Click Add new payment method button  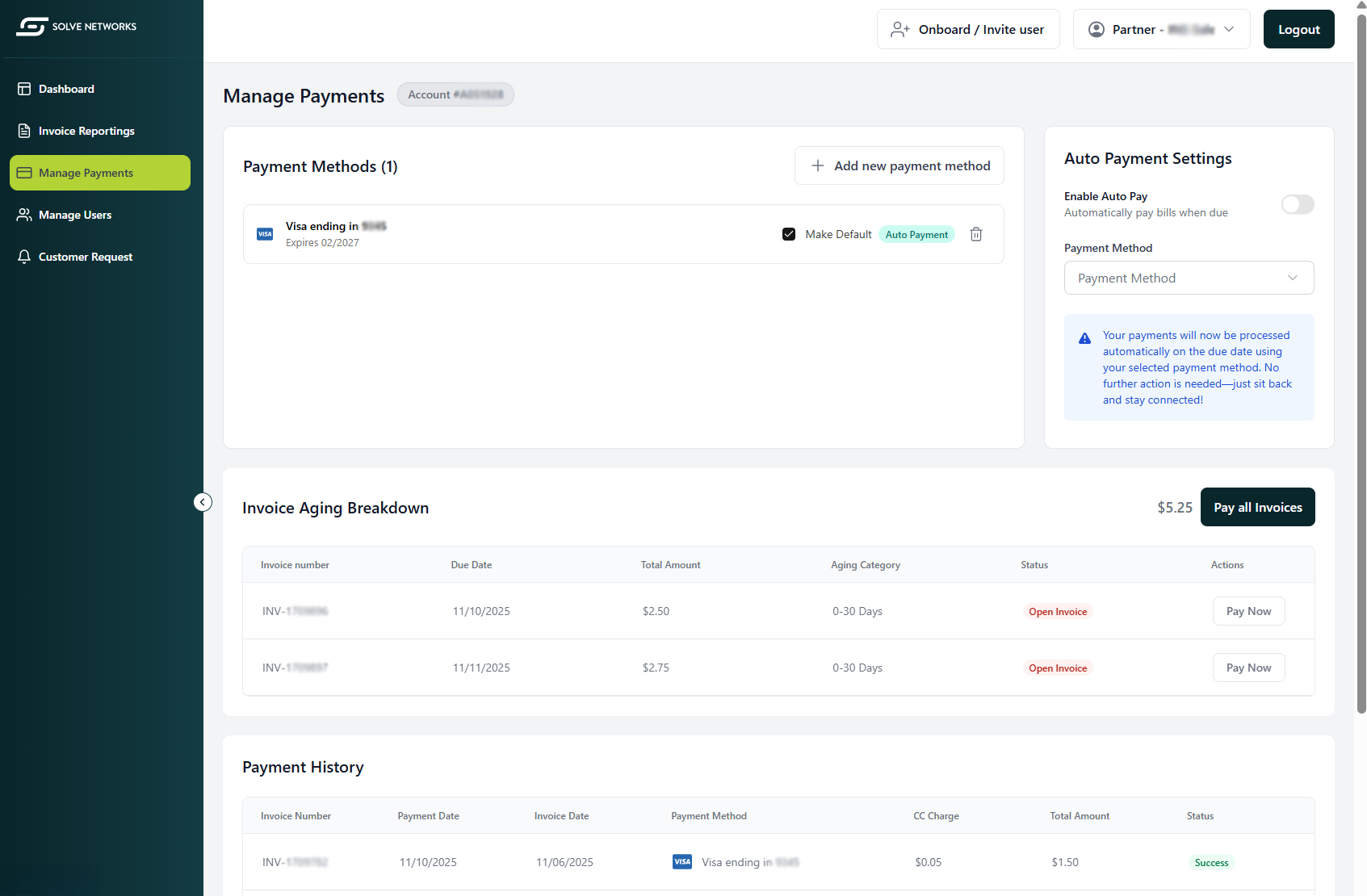899,165
